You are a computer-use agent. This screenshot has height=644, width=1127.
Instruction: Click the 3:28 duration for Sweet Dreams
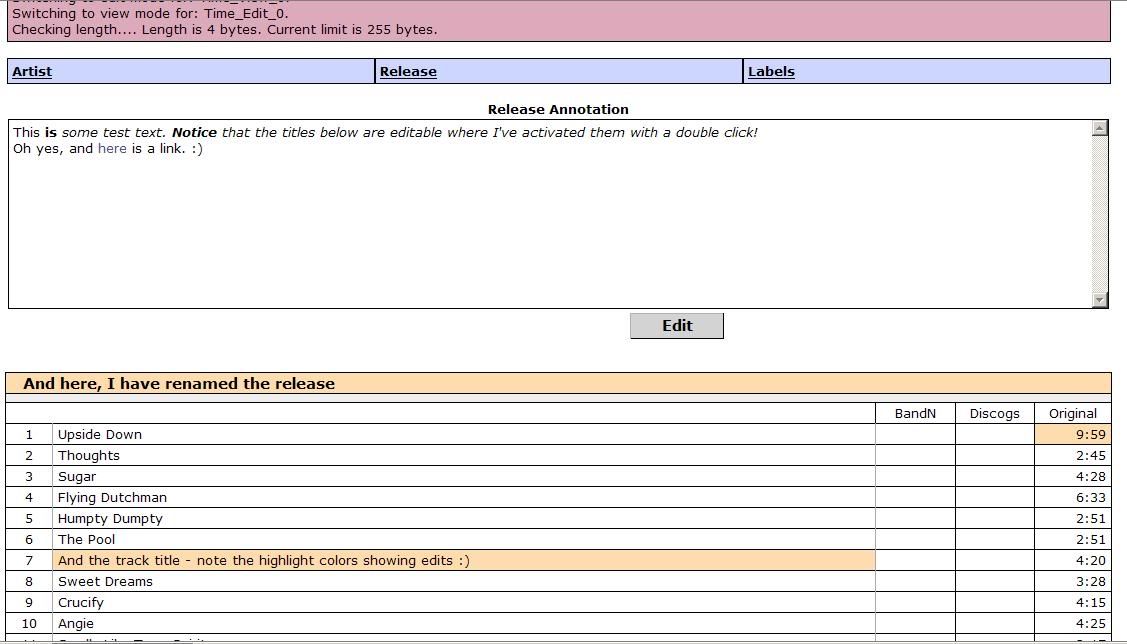point(1090,581)
